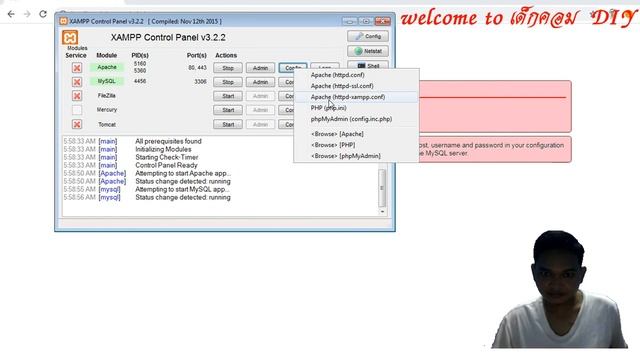Toggle the FileZilla service checkbox
The width and height of the screenshot is (640, 360).
(77, 96)
